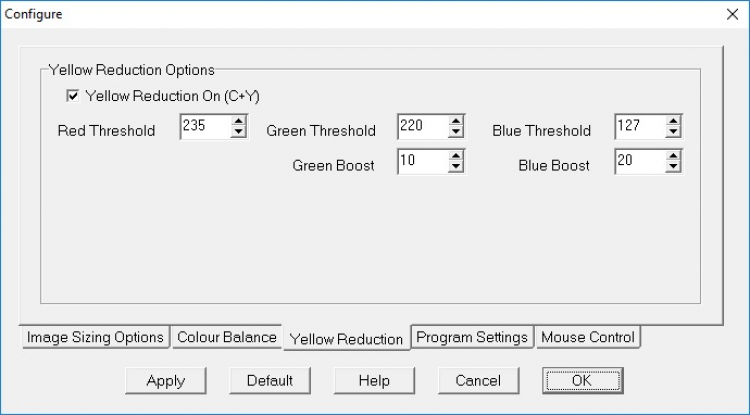Lower the Blue Threshold using down arrow
750x415 pixels.
coord(674,132)
